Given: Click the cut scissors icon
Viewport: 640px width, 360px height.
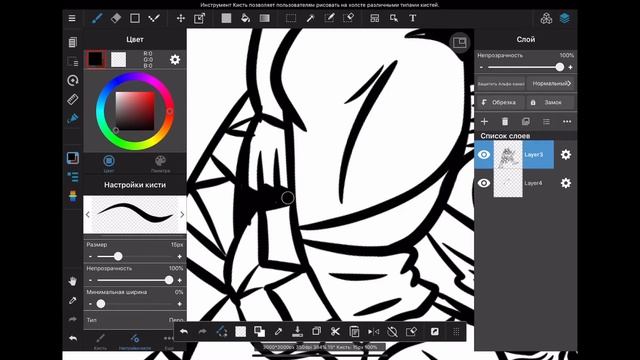Looking at the screenshot, I should click(x=335, y=331).
